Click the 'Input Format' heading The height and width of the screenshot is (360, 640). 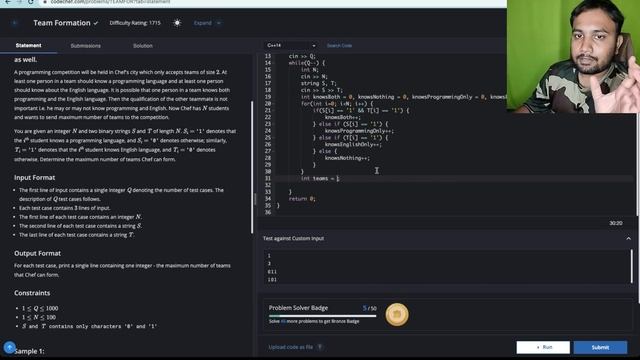pos(34,178)
